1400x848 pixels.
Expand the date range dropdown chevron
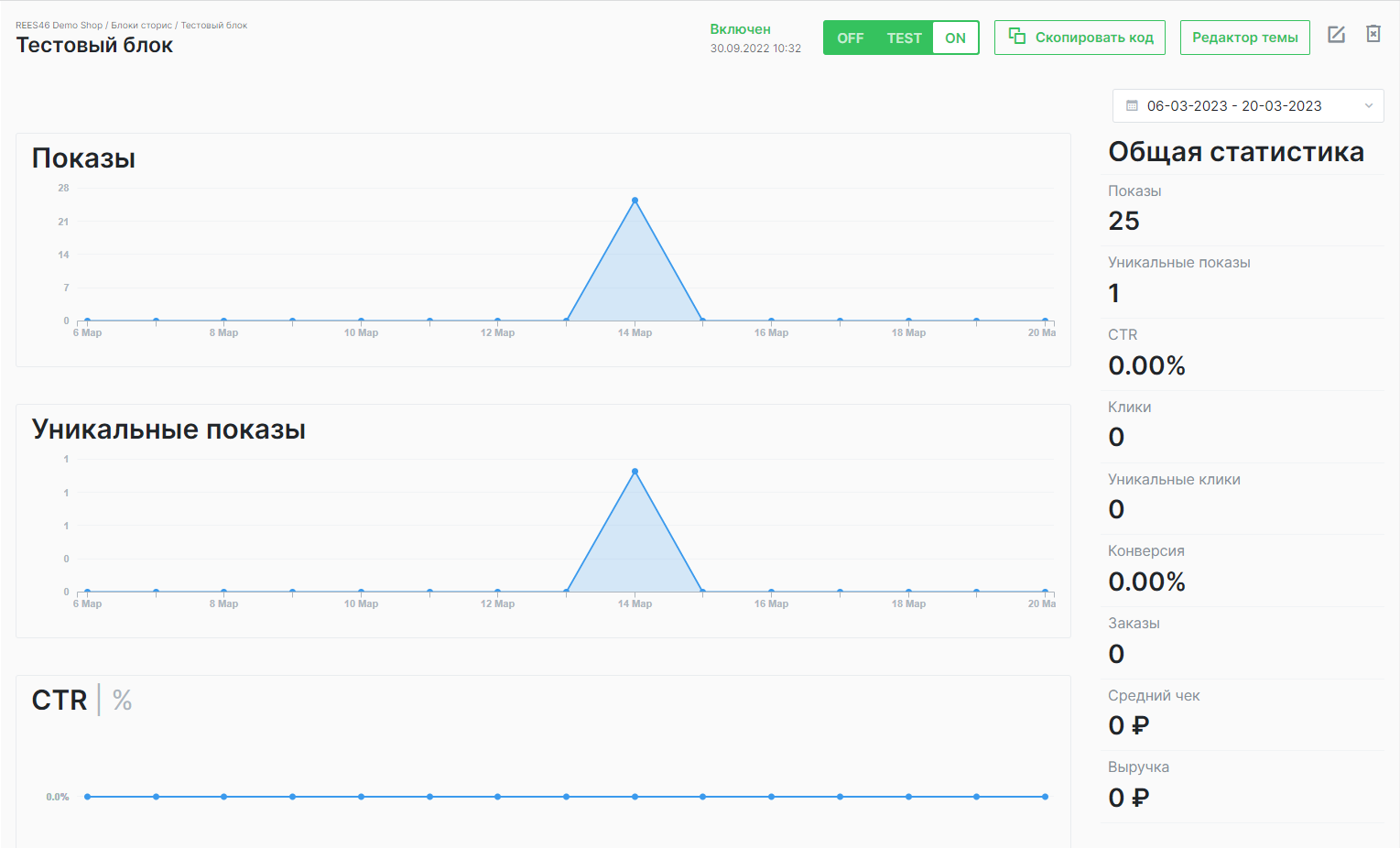coord(1368,106)
